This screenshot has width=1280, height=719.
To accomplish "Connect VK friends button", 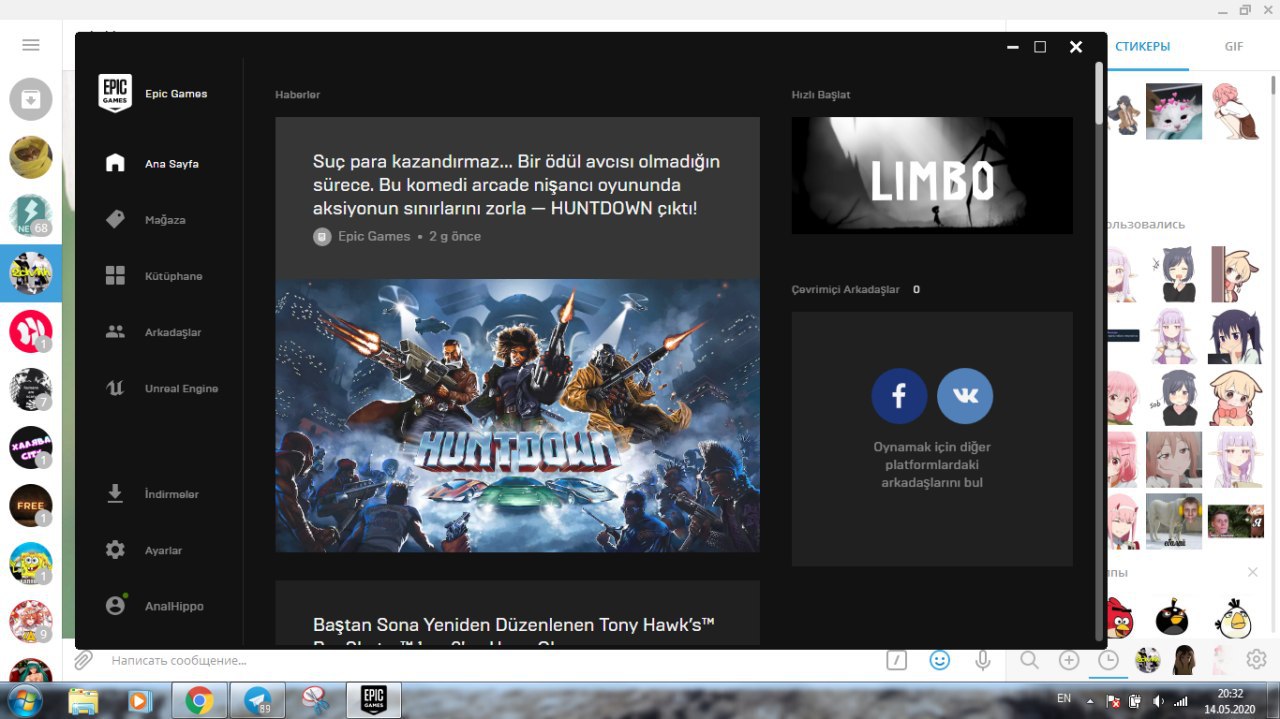I will coord(965,396).
